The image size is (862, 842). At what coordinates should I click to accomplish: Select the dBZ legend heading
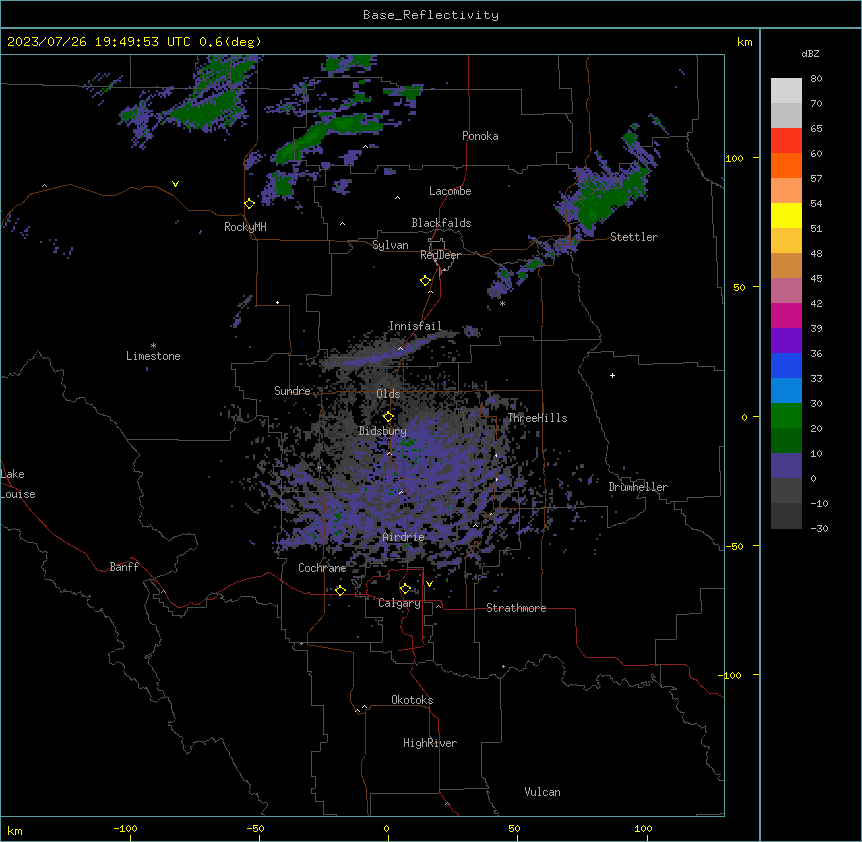(810, 53)
